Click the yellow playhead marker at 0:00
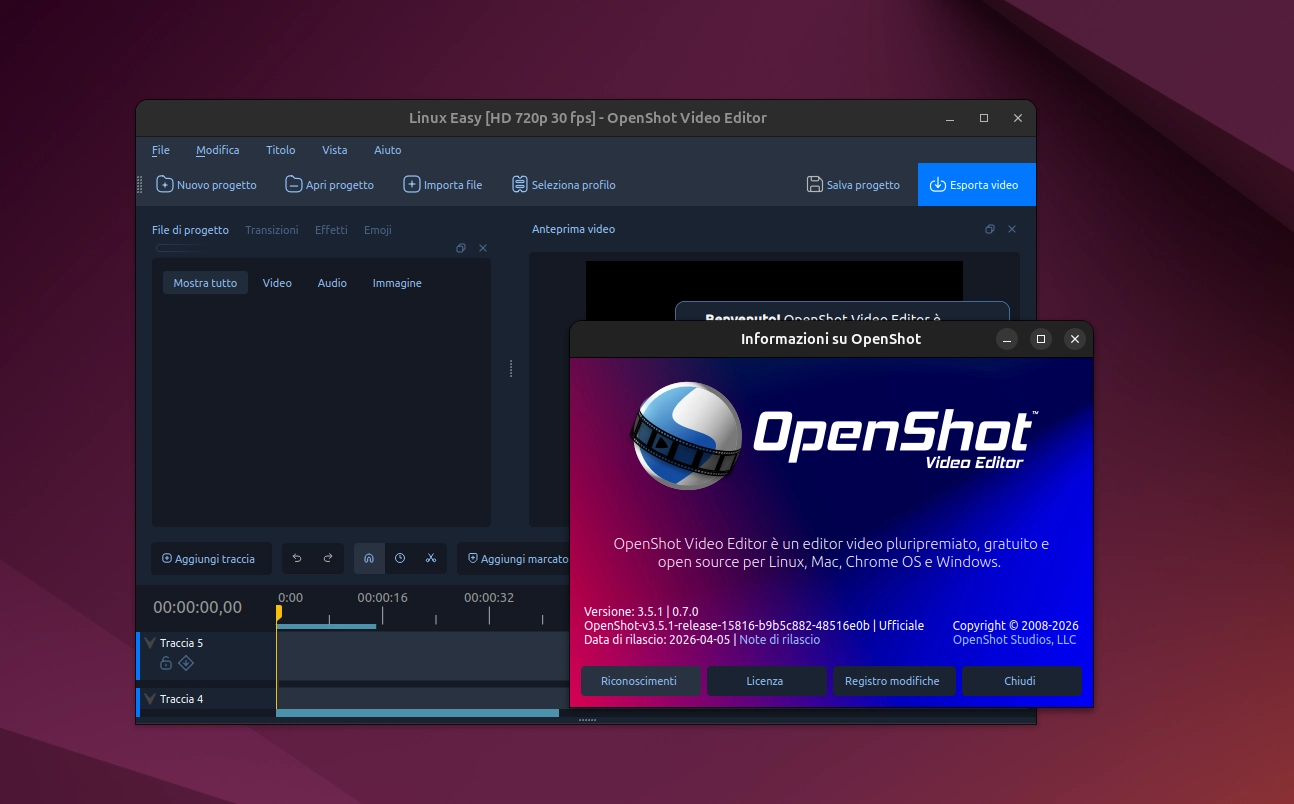 [280, 609]
